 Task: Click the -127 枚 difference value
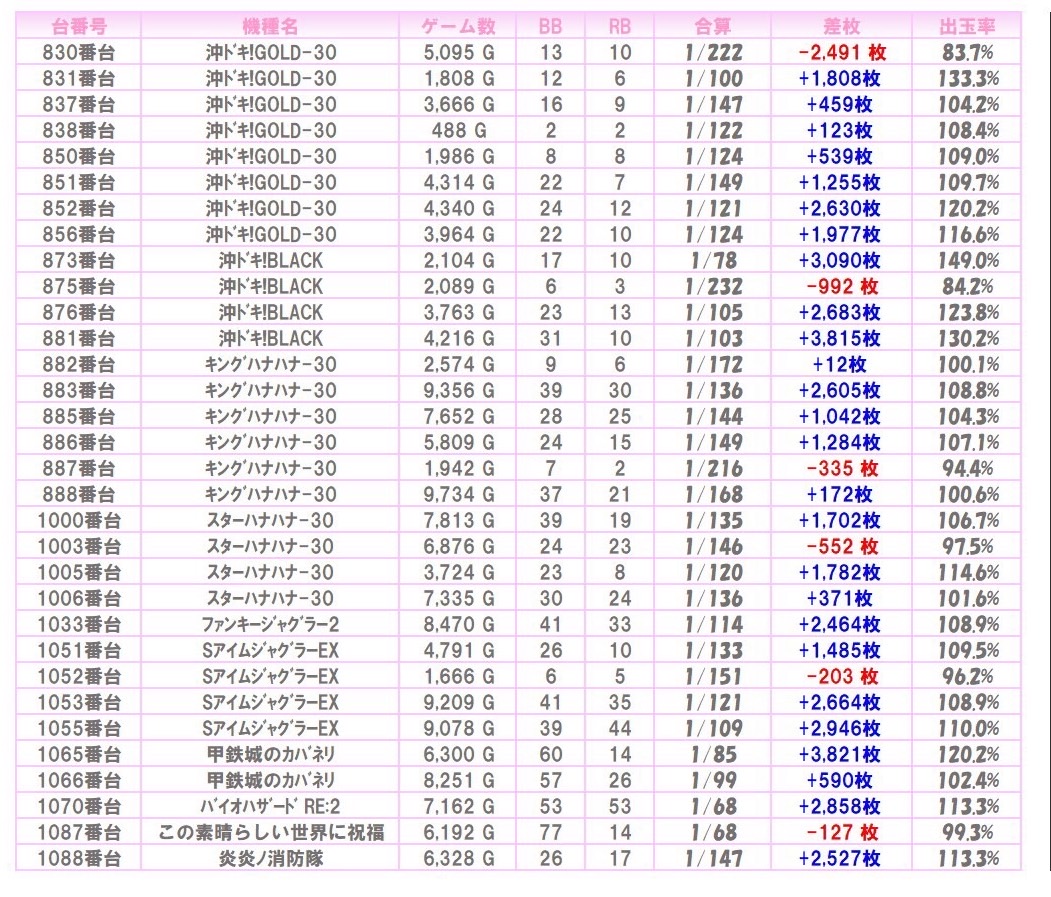[x=842, y=833]
